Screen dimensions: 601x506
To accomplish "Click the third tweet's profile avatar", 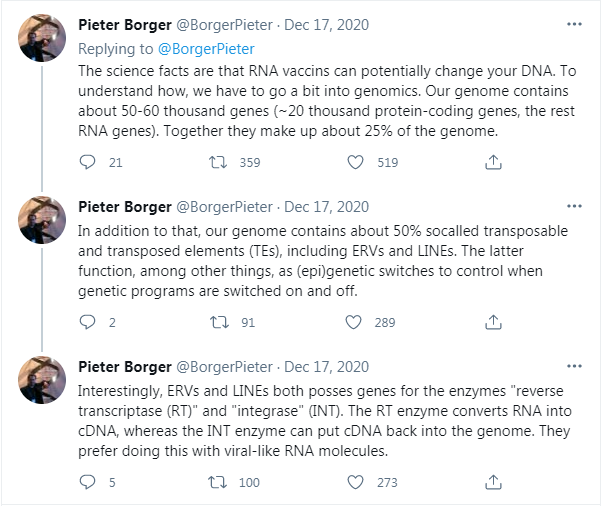I will click(x=42, y=379).
